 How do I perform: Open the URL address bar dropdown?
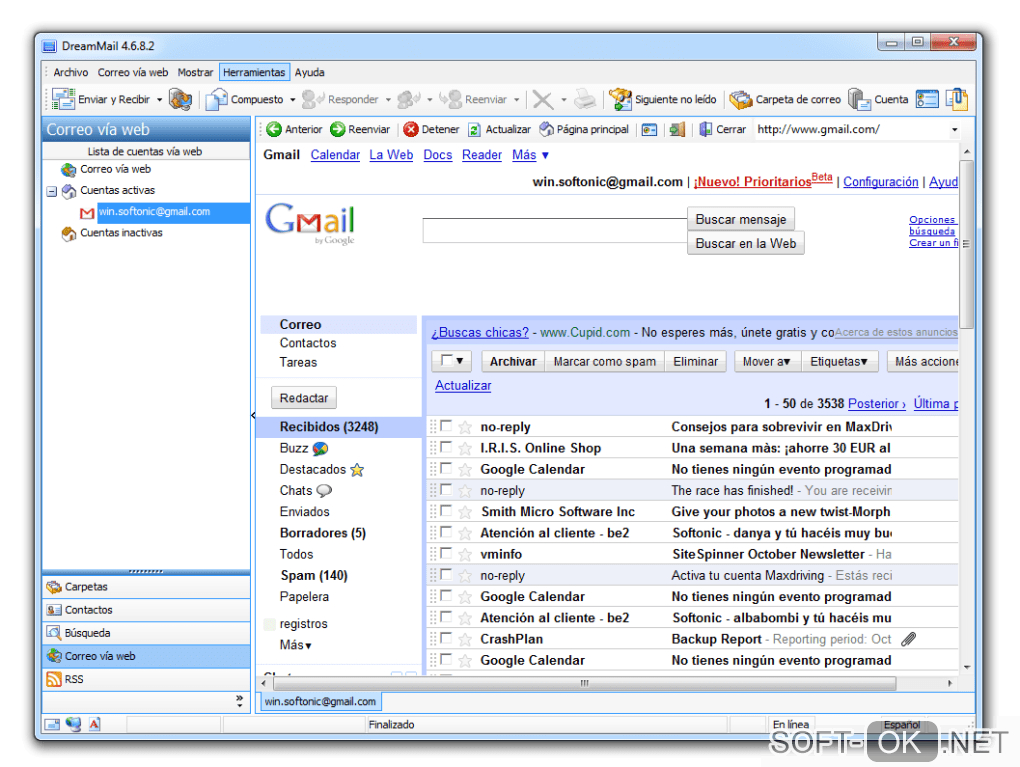954,129
